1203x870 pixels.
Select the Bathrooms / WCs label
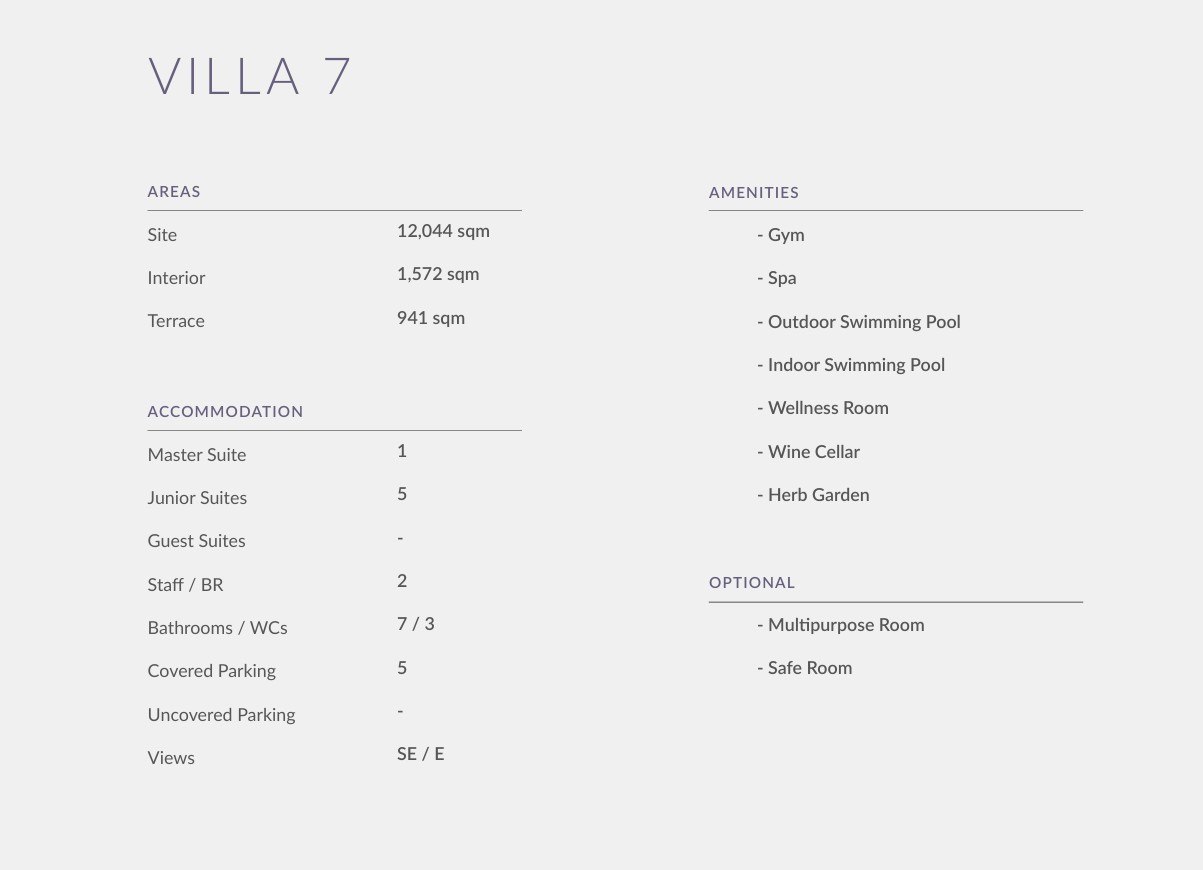tap(217, 628)
